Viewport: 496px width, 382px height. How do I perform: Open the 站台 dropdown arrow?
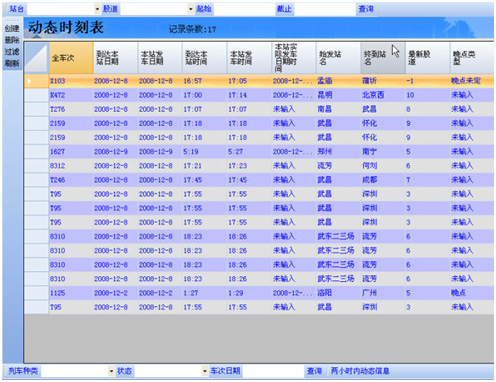[x=97, y=9]
